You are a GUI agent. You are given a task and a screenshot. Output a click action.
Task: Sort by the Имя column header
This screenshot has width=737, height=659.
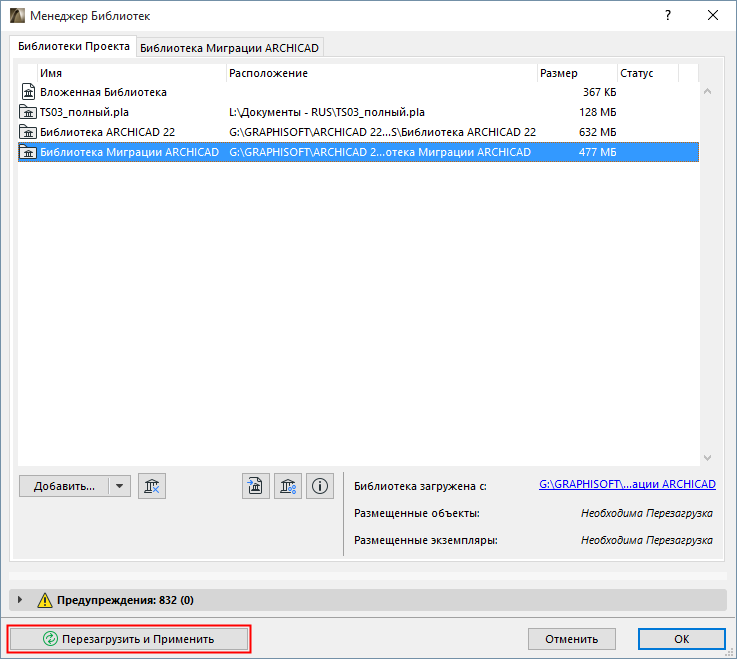[132, 73]
